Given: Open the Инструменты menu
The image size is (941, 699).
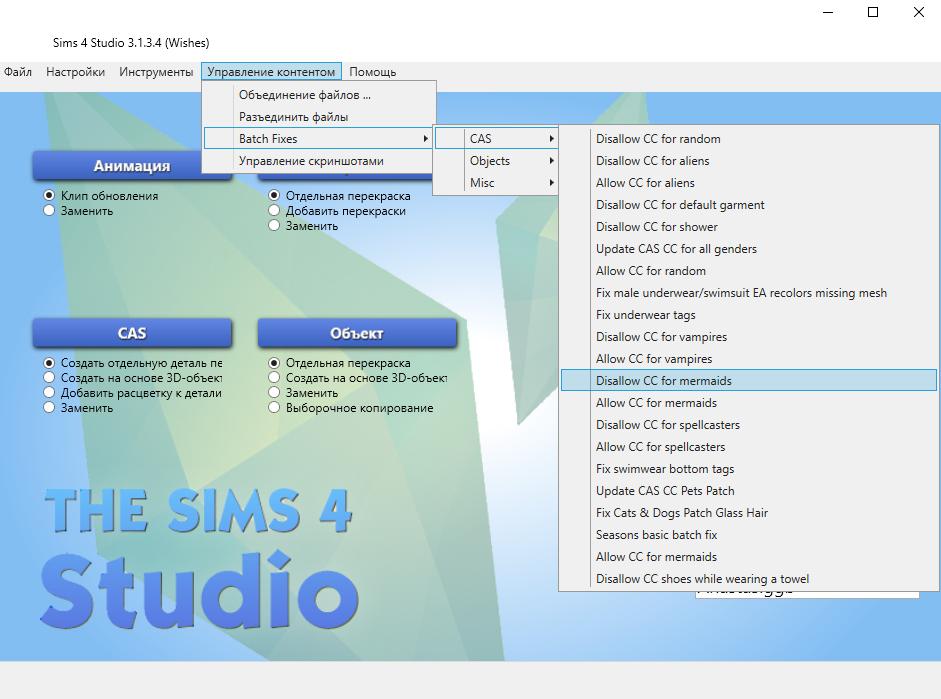Looking at the screenshot, I should (156, 72).
